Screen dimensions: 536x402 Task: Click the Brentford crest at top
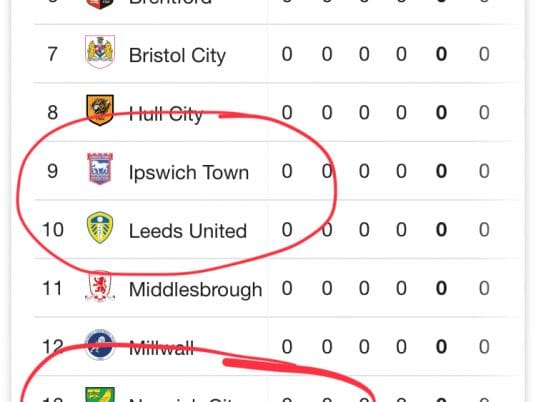[x=100, y=4]
